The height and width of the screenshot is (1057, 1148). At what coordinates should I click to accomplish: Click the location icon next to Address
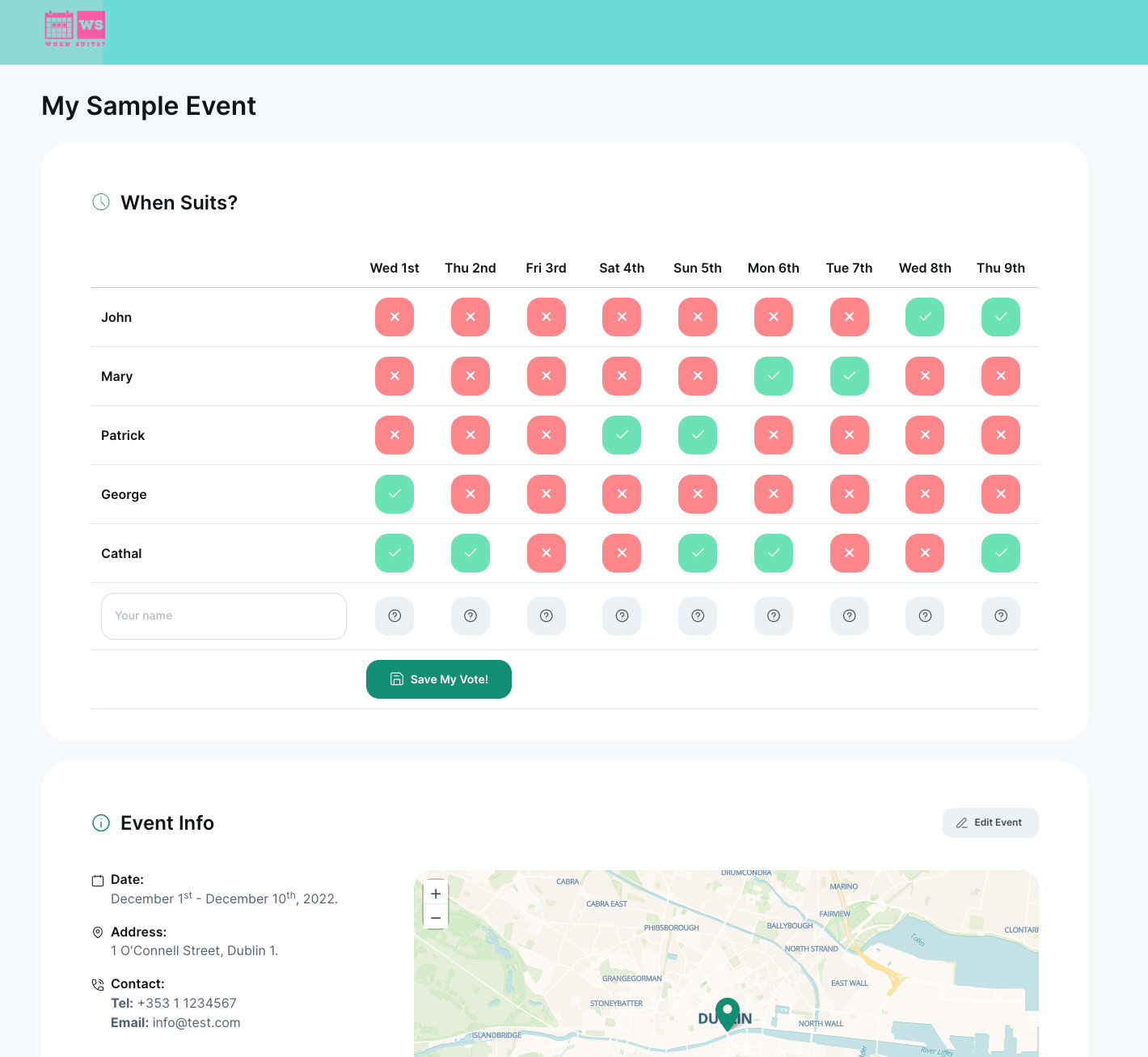pos(98,932)
